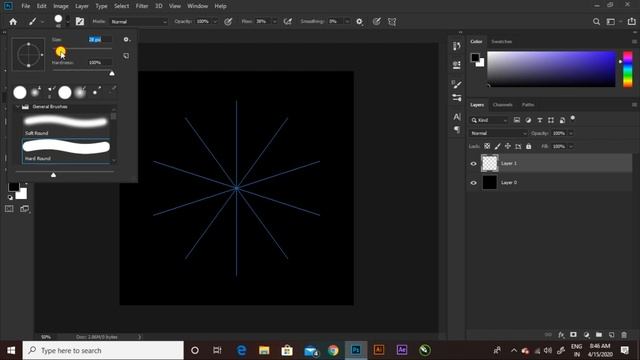The height and width of the screenshot is (360, 640).
Task: Filter for pixel layers
Action: click(x=517, y=120)
